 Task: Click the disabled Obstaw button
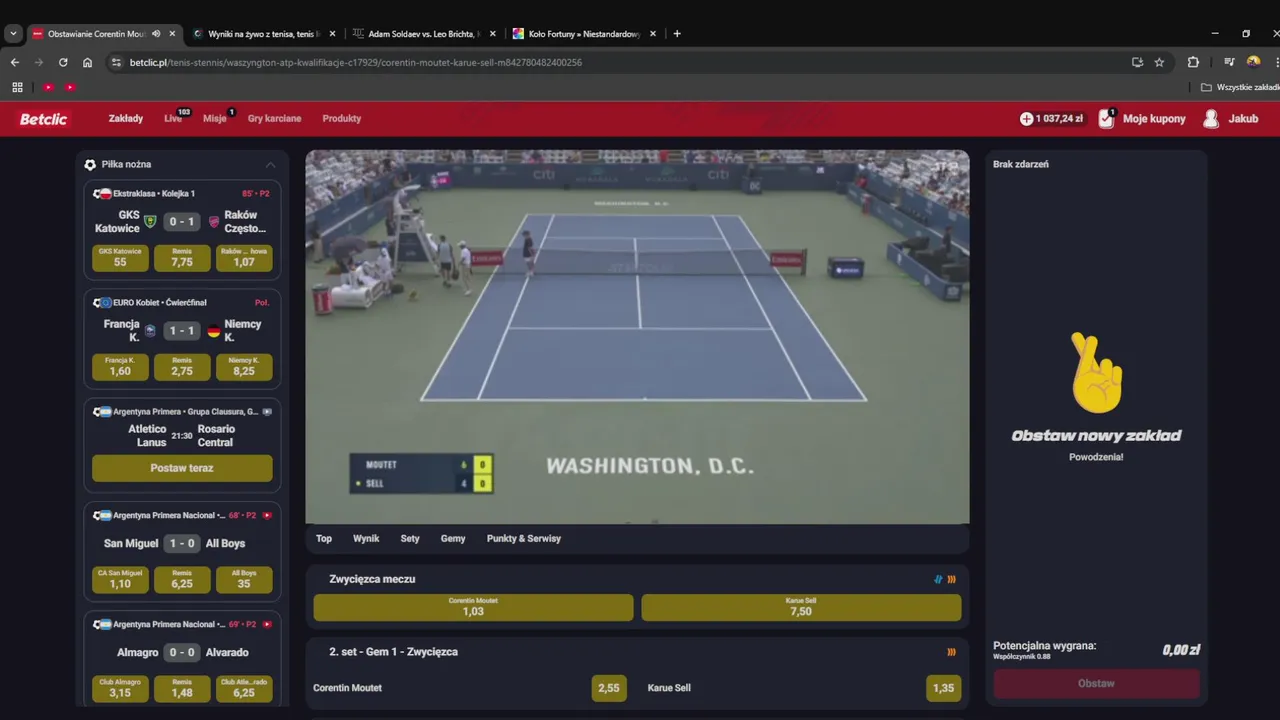click(1096, 684)
